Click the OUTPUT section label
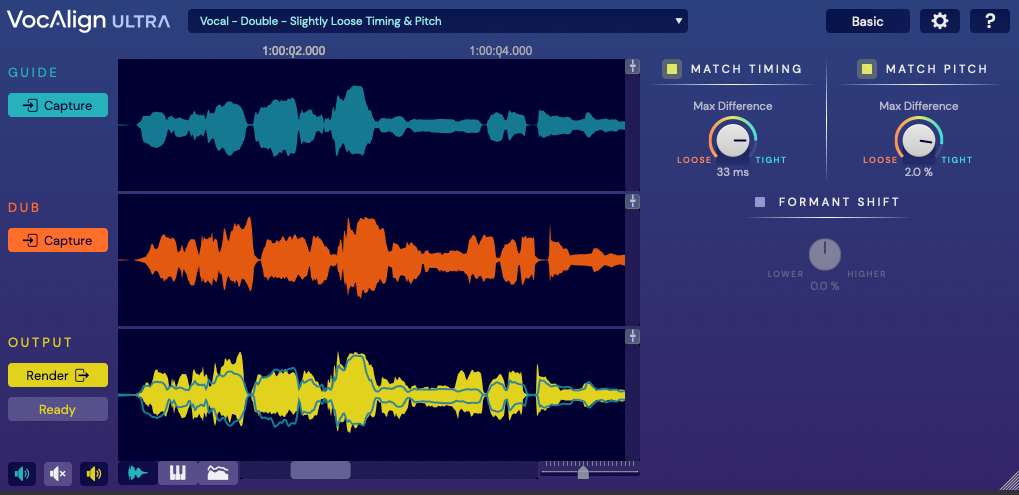The height and width of the screenshot is (495, 1019). [x=40, y=342]
